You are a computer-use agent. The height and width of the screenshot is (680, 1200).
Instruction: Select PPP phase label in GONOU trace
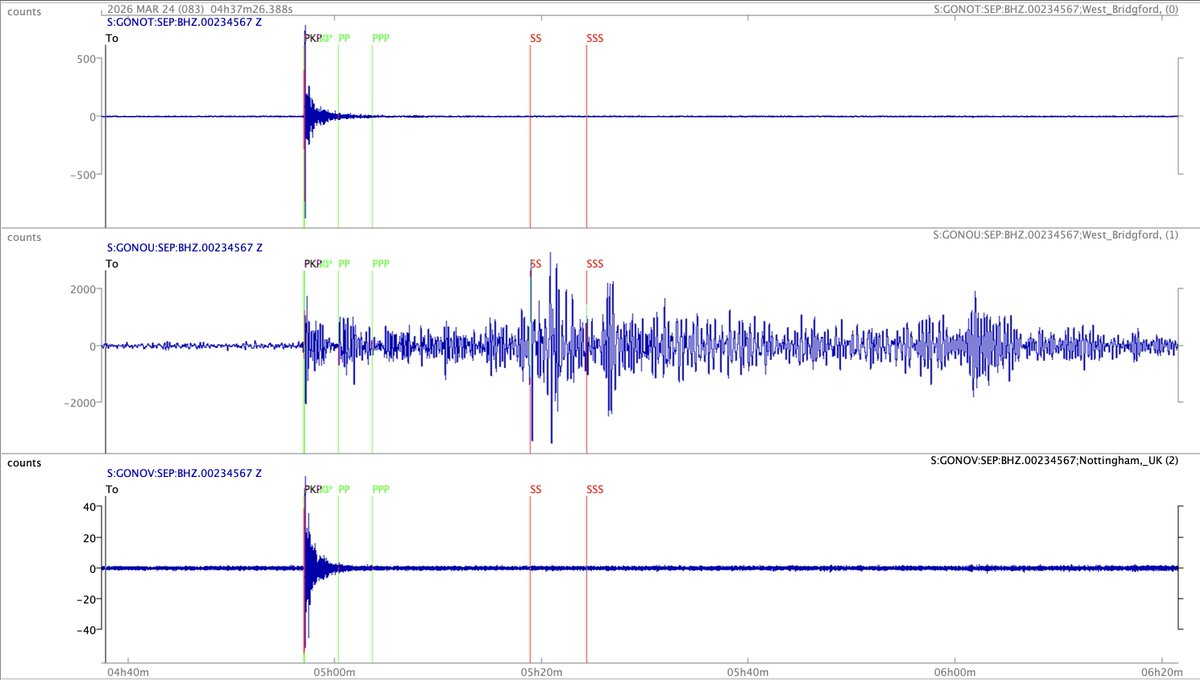coord(381,264)
